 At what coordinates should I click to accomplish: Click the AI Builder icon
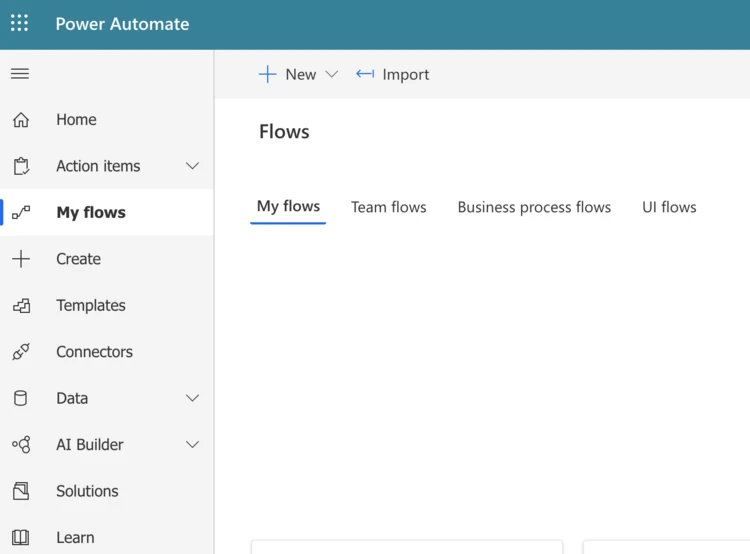coord(21,445)
